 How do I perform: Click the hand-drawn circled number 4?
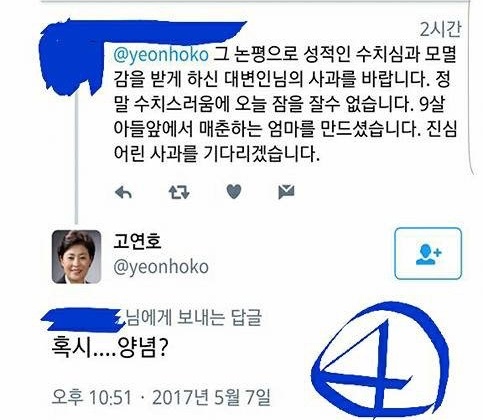coord(380,362)
